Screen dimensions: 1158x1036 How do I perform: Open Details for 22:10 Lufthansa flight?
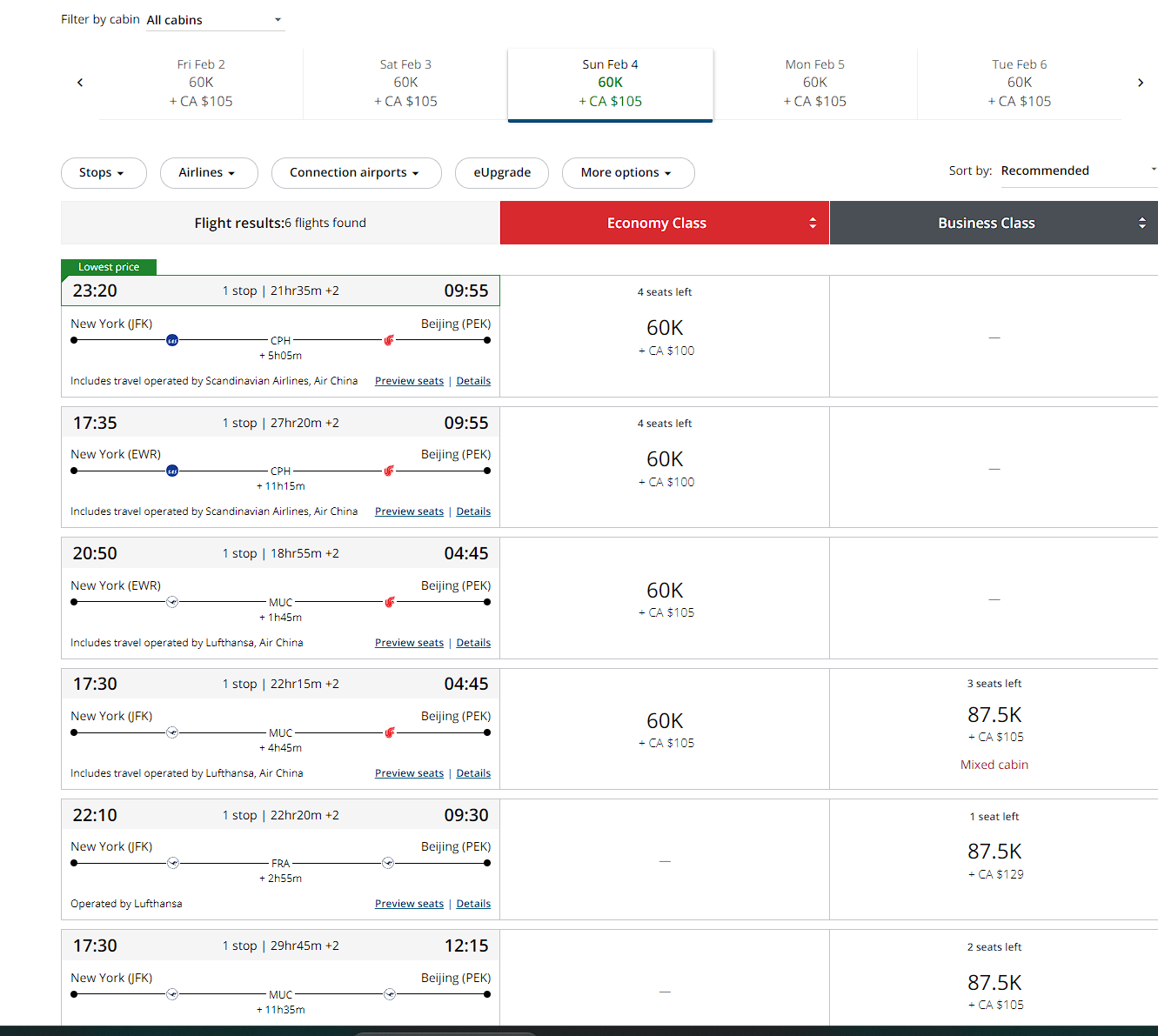[x=473, y=904]
